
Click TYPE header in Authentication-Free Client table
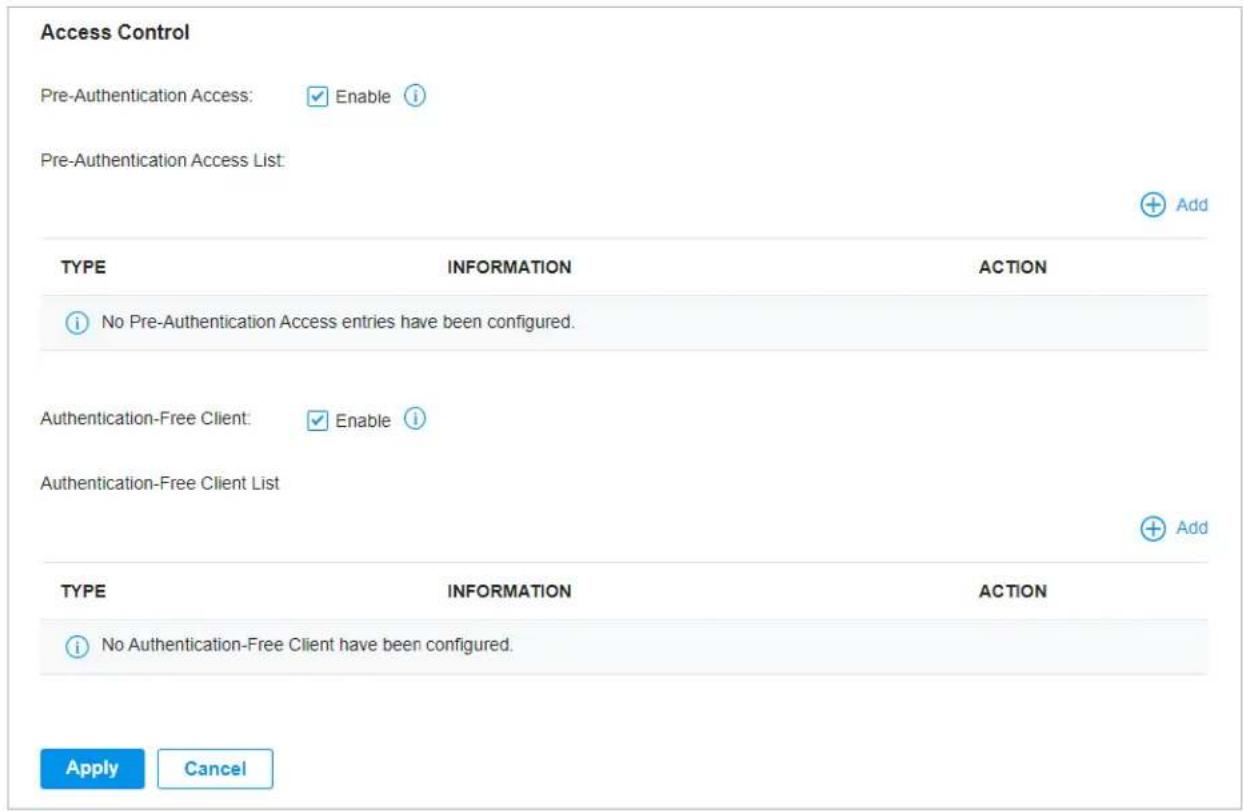point(83,591)
